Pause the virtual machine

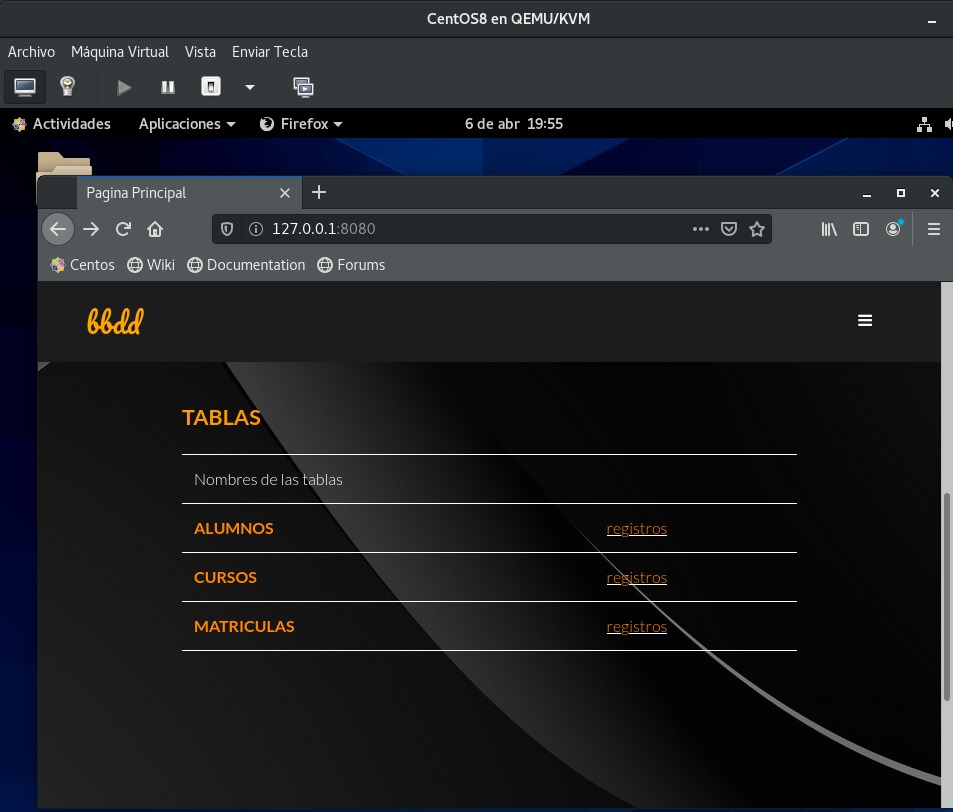pos(168,87)
